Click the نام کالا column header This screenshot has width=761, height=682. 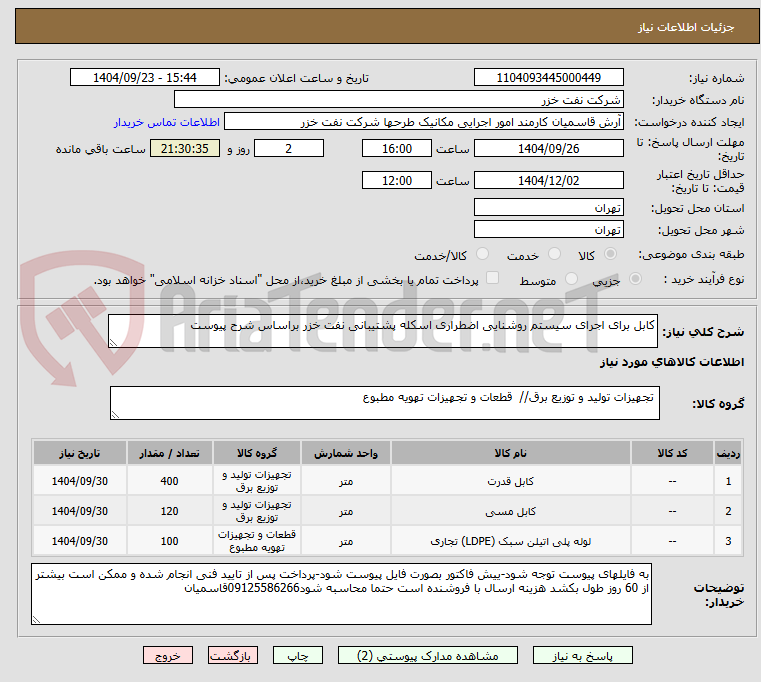pos(510,453)
